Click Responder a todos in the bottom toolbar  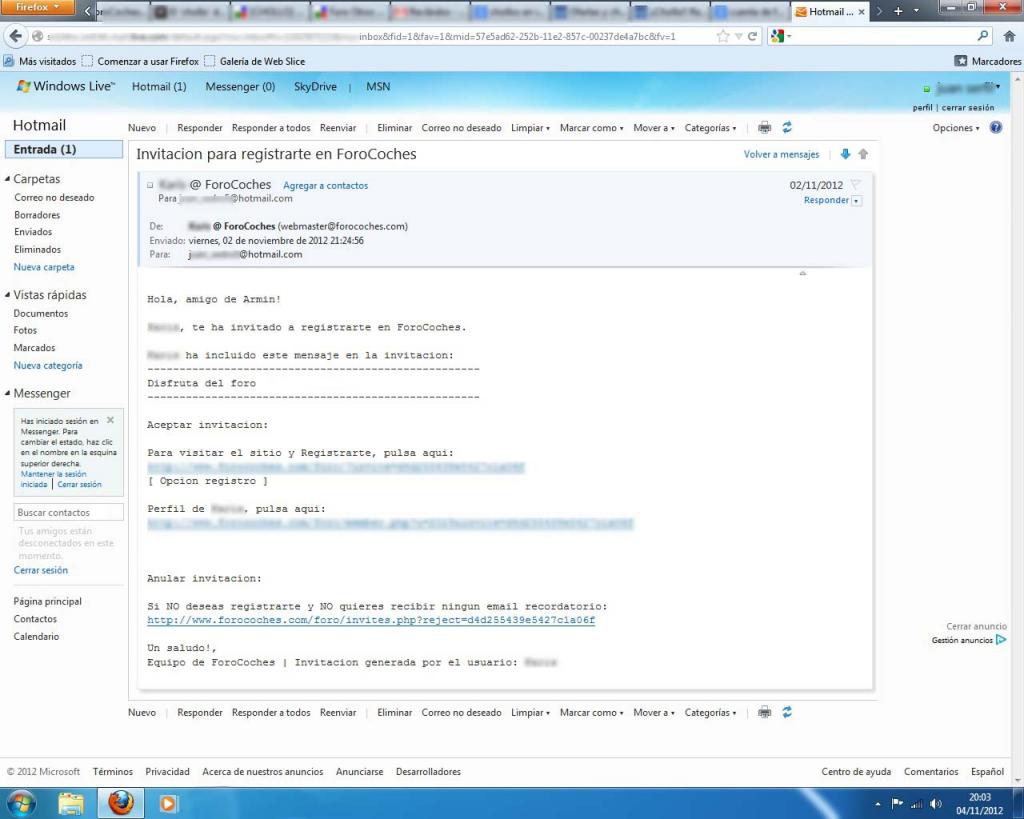pos(271,713)
